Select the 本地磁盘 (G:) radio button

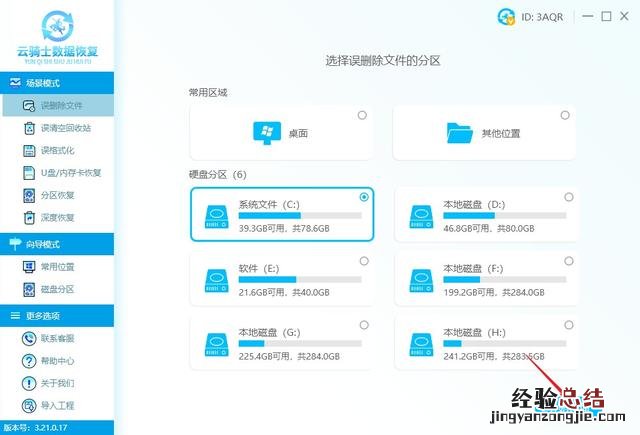coord(364,325)
